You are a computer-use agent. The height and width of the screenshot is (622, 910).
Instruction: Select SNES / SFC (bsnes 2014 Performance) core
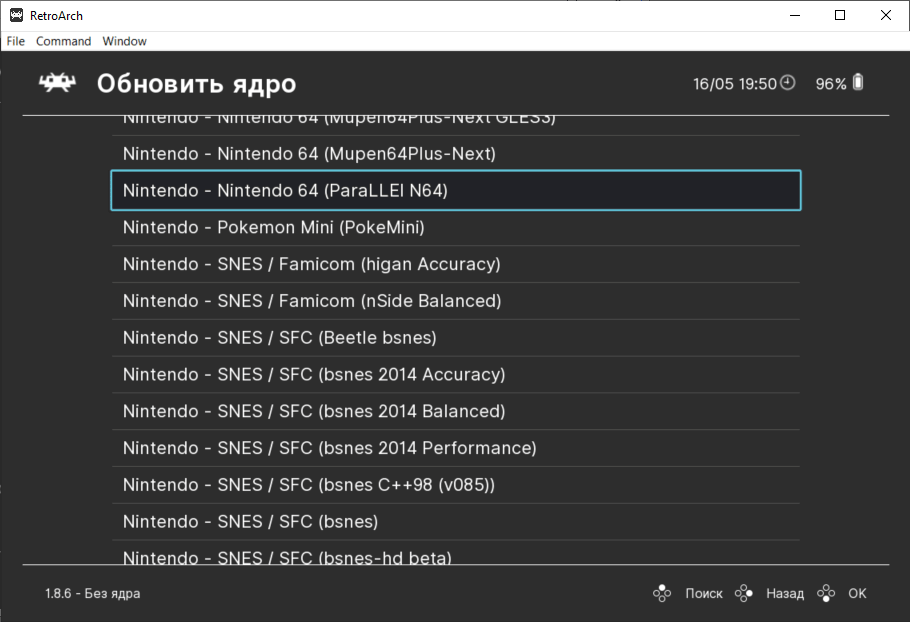coord(456,448)
